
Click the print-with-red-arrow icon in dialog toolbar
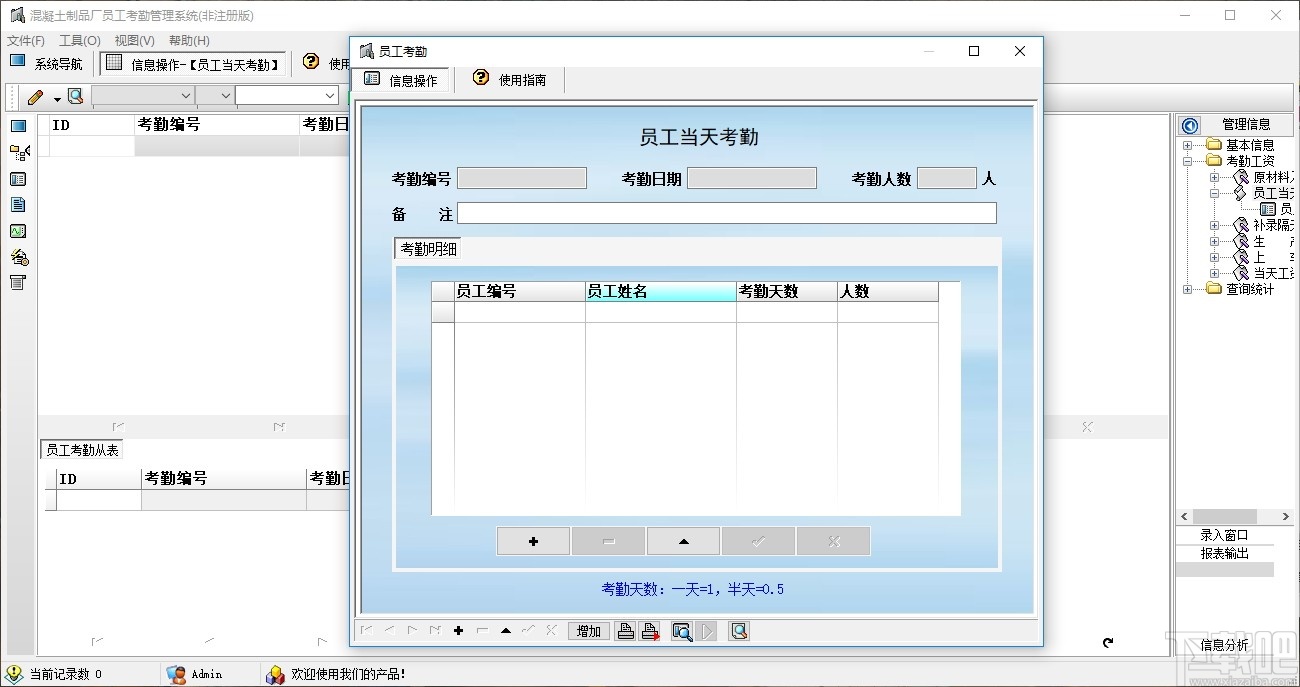tap(650, 631)
